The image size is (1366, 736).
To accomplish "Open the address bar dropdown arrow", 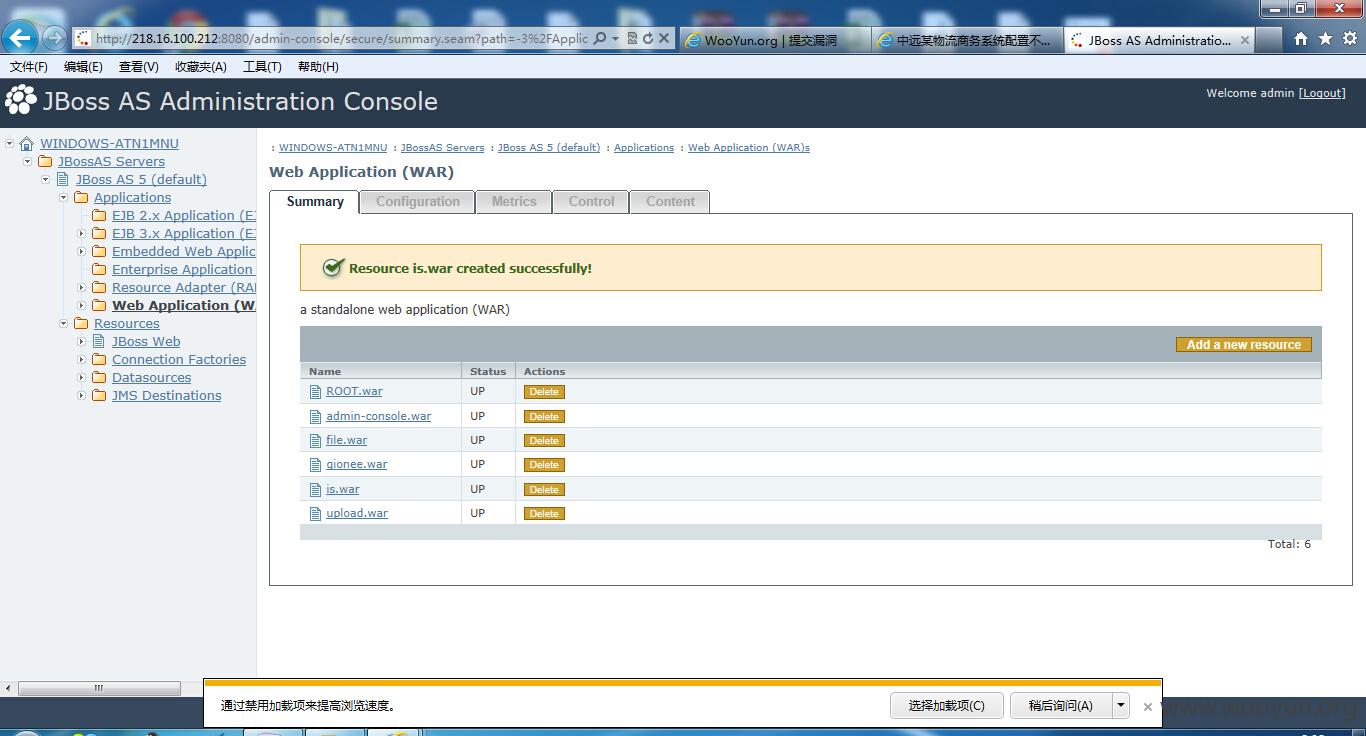I will (x=615, y=39).
